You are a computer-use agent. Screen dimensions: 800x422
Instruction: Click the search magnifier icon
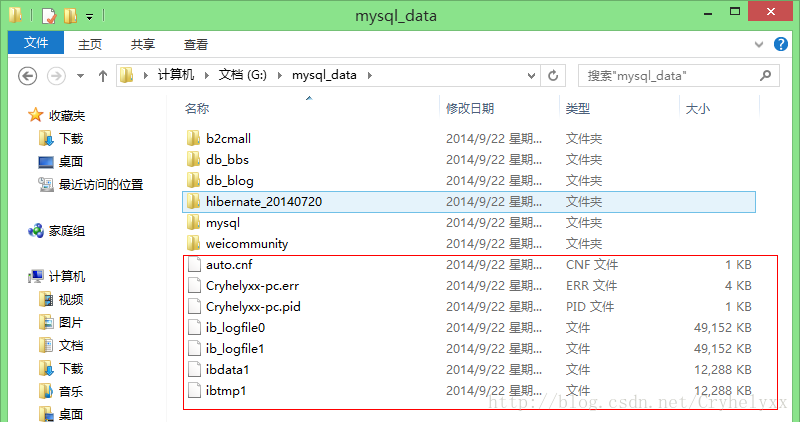point(765,76)
